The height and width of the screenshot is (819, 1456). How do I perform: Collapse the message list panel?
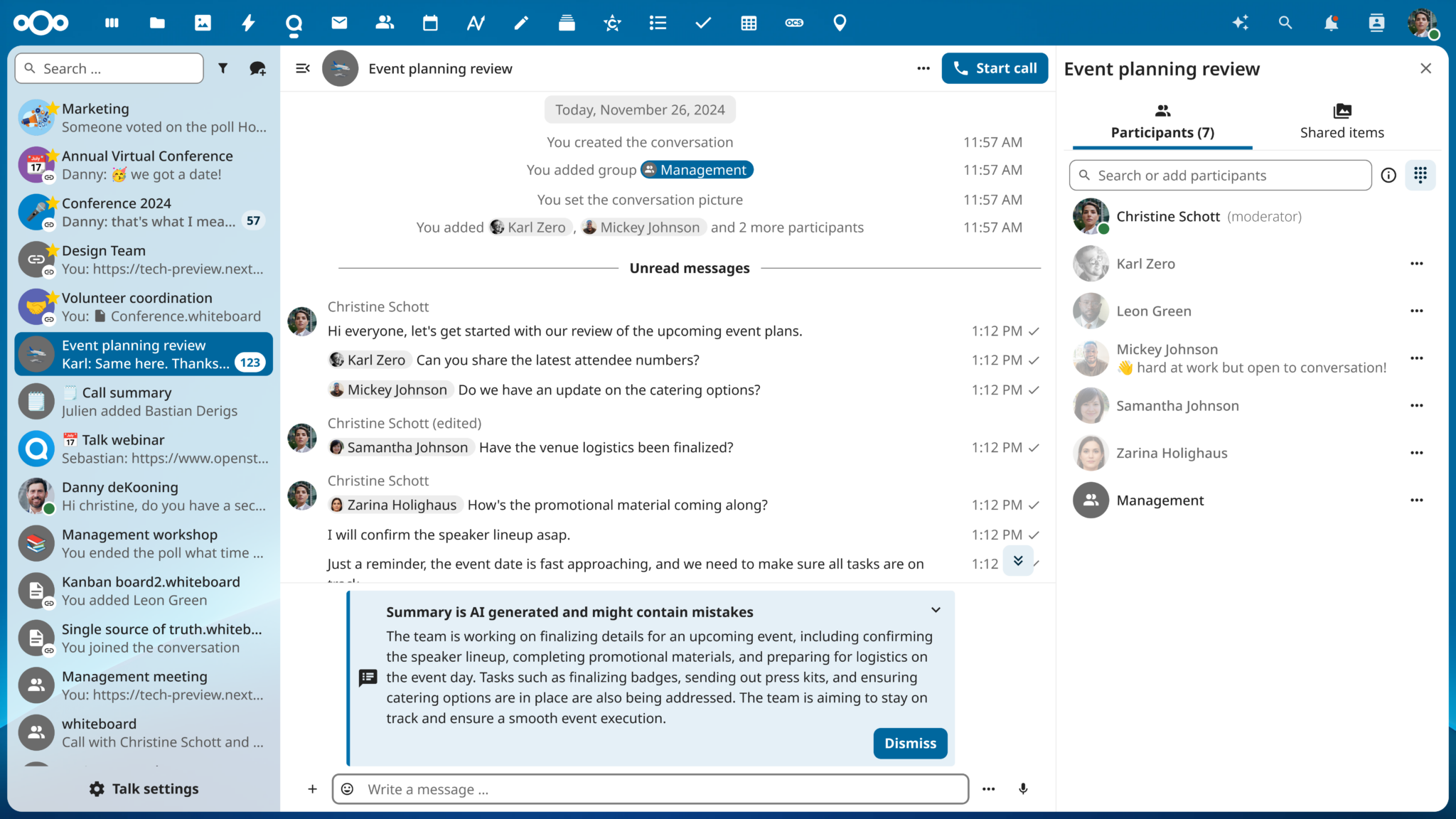click(x=303, y=68)
